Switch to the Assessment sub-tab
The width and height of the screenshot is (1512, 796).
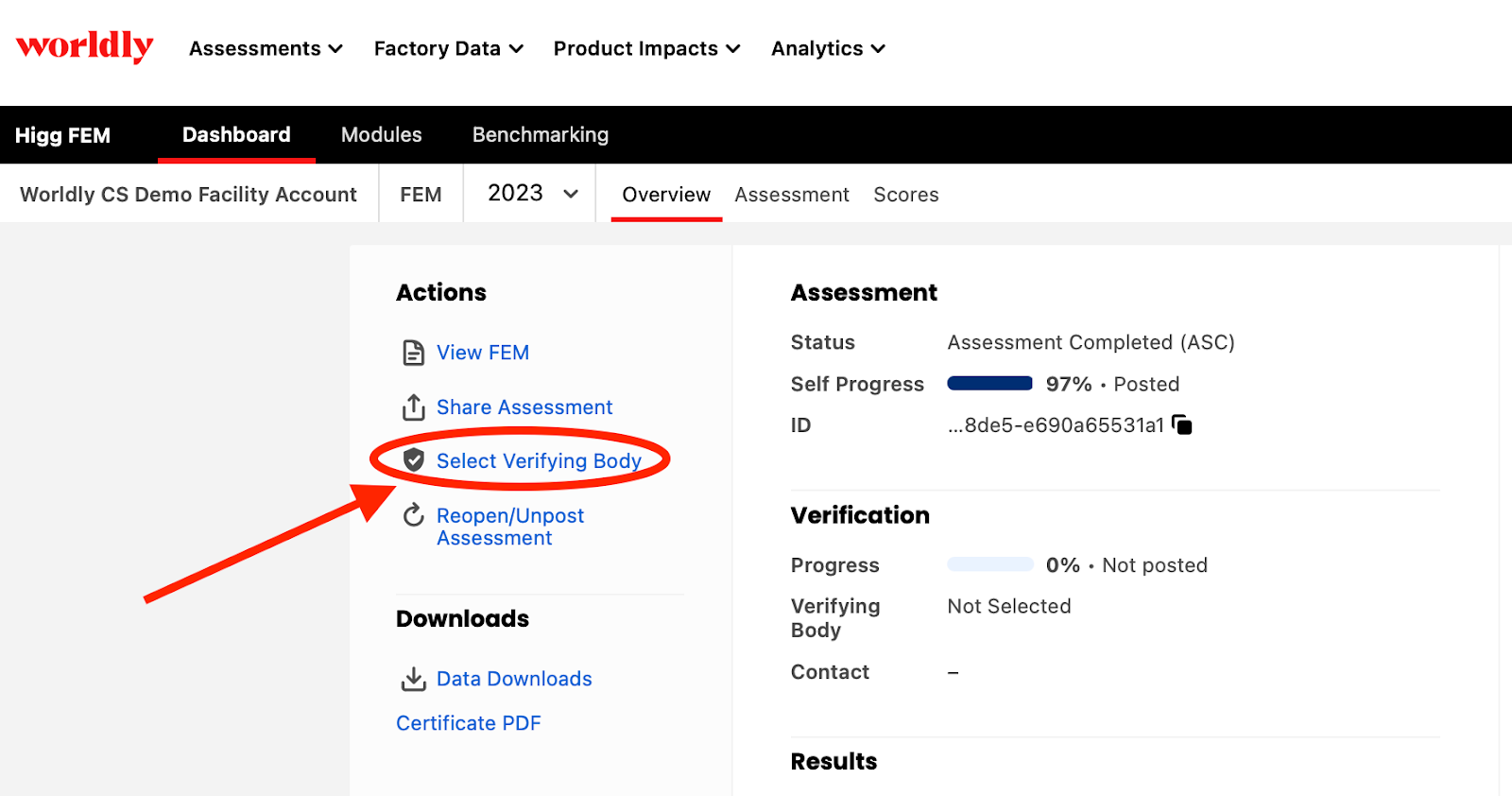click(x=792, y=194)
